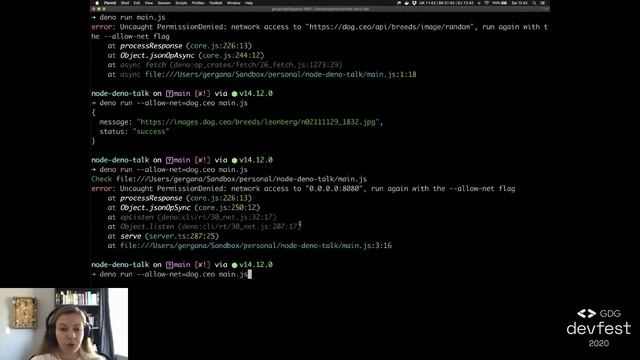
Task: Open the Scripts menu
Action: click(181, 3)
